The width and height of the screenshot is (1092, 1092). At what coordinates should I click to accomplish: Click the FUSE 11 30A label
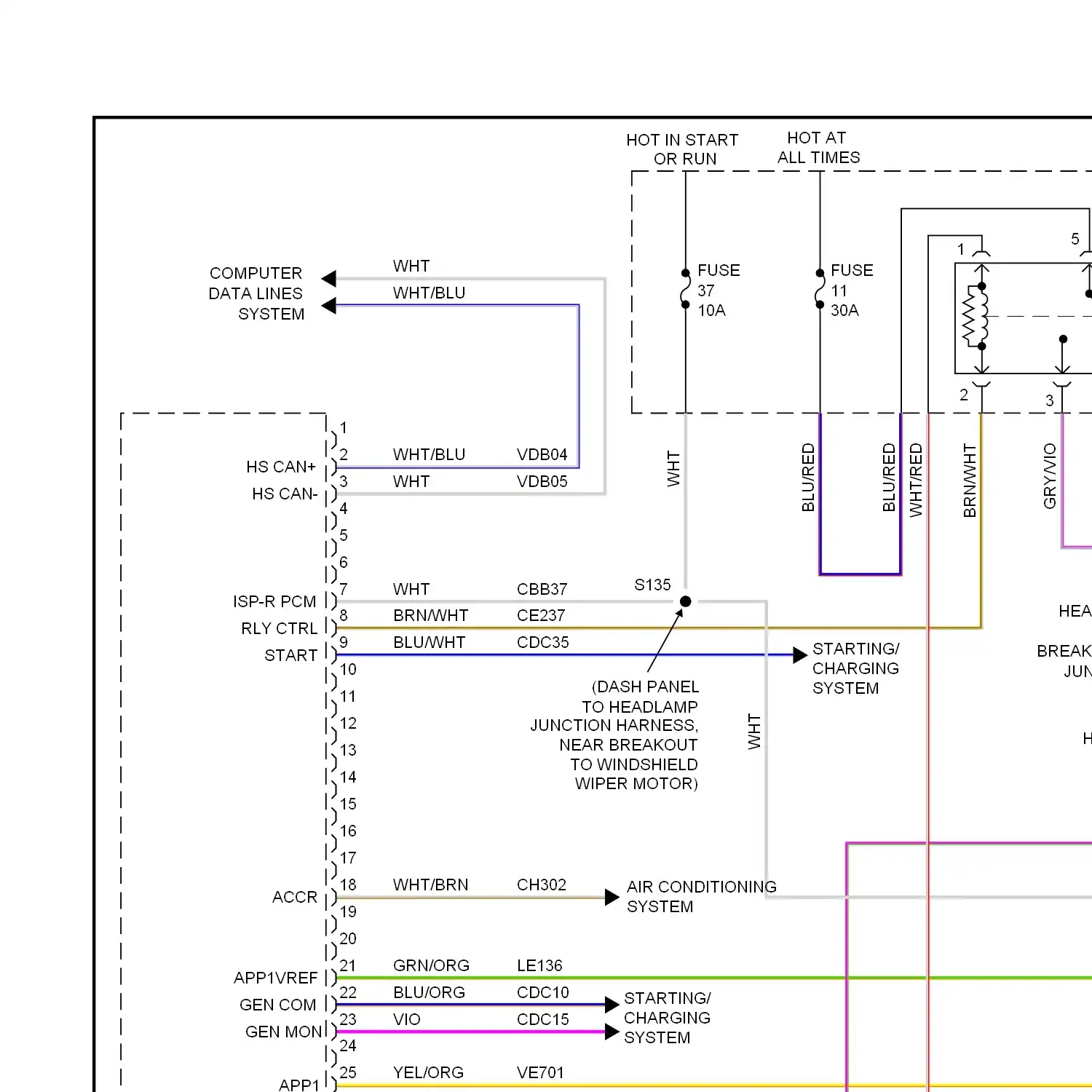tap(852, 290)
